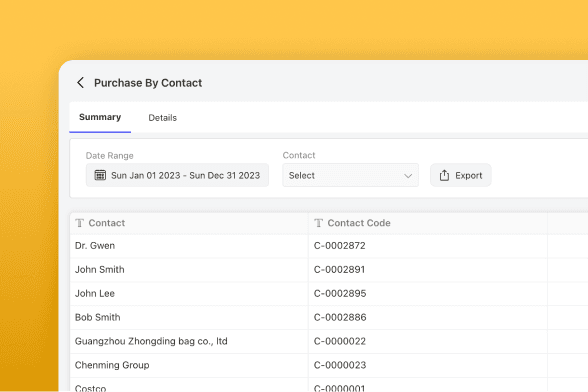Open the date range picker field
The height and width of the screenshot is (392, 588).
point(177,175)
